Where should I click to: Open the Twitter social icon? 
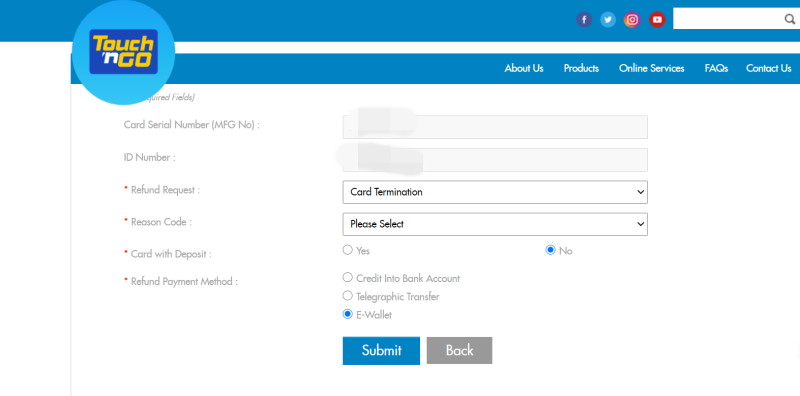tap(608, 20)
